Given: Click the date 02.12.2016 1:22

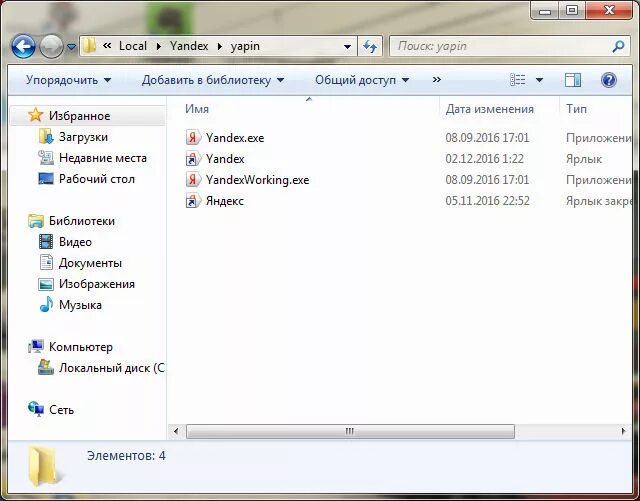Looking at the screenshot, I should (484, 158).
